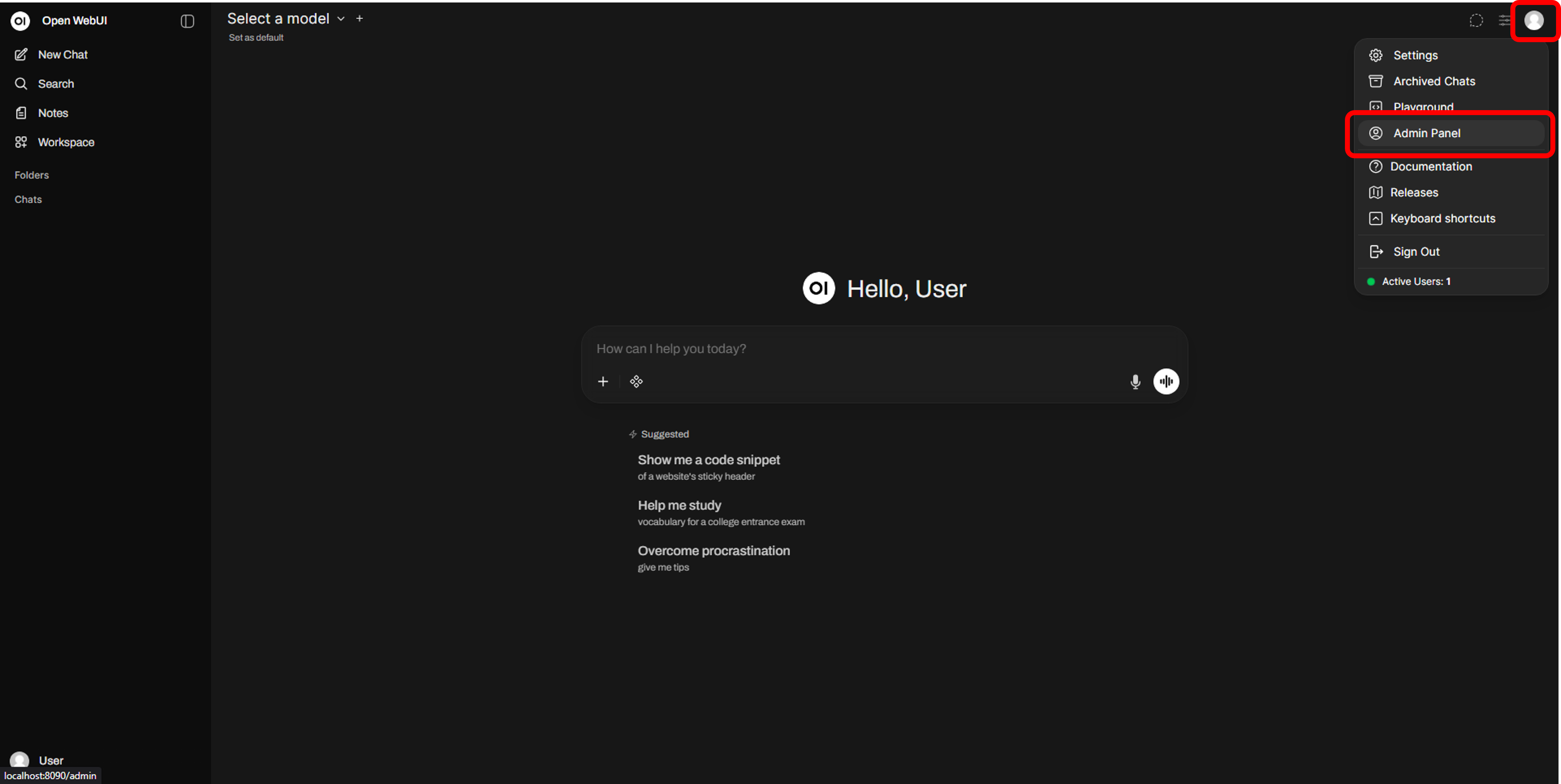Click Sign Out in the menu
This screenshot has width=1561, height=784.
[x=1415, y=251]
